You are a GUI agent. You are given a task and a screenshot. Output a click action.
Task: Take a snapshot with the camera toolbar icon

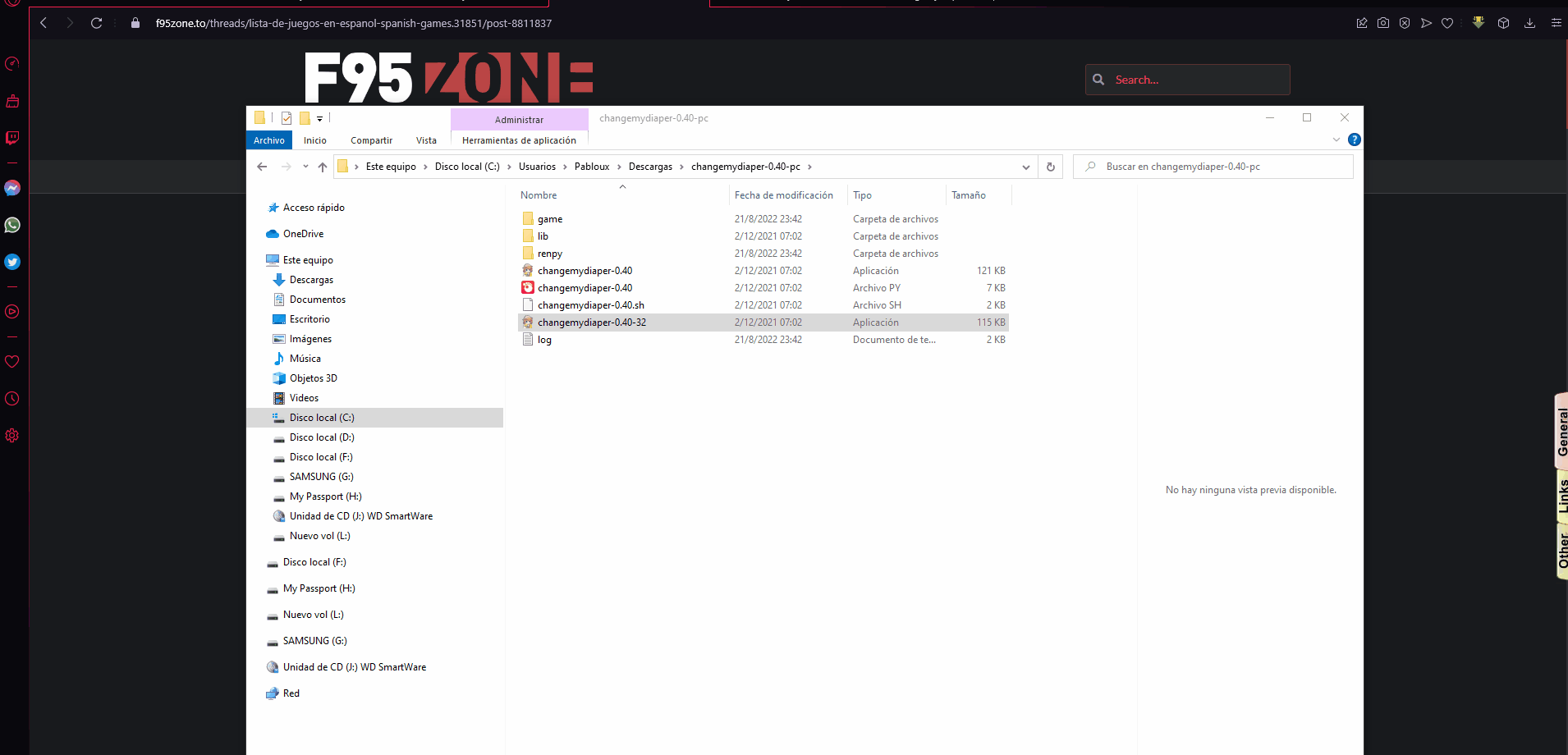[1383, 23]
